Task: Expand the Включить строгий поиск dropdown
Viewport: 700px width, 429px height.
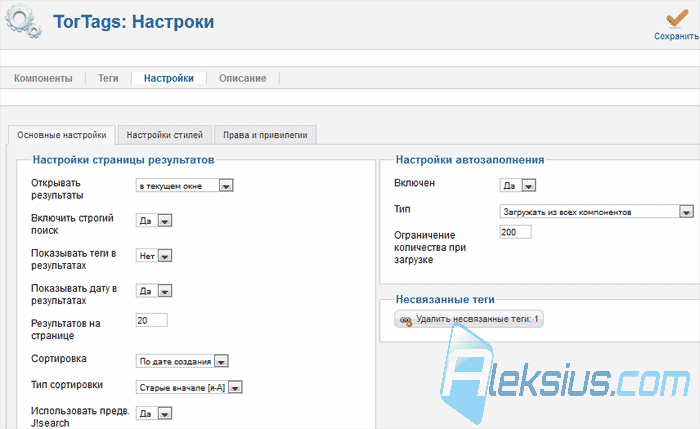Action: pos(154,221)
